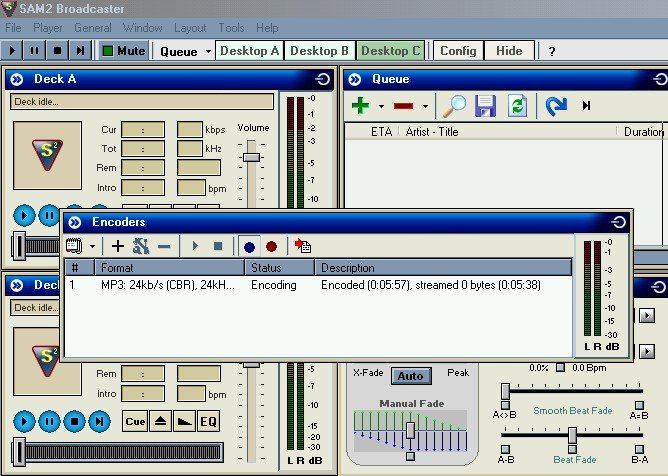Click the encoder export document icon
Viewport: 668px width, 476px height.
coord(303,246)
